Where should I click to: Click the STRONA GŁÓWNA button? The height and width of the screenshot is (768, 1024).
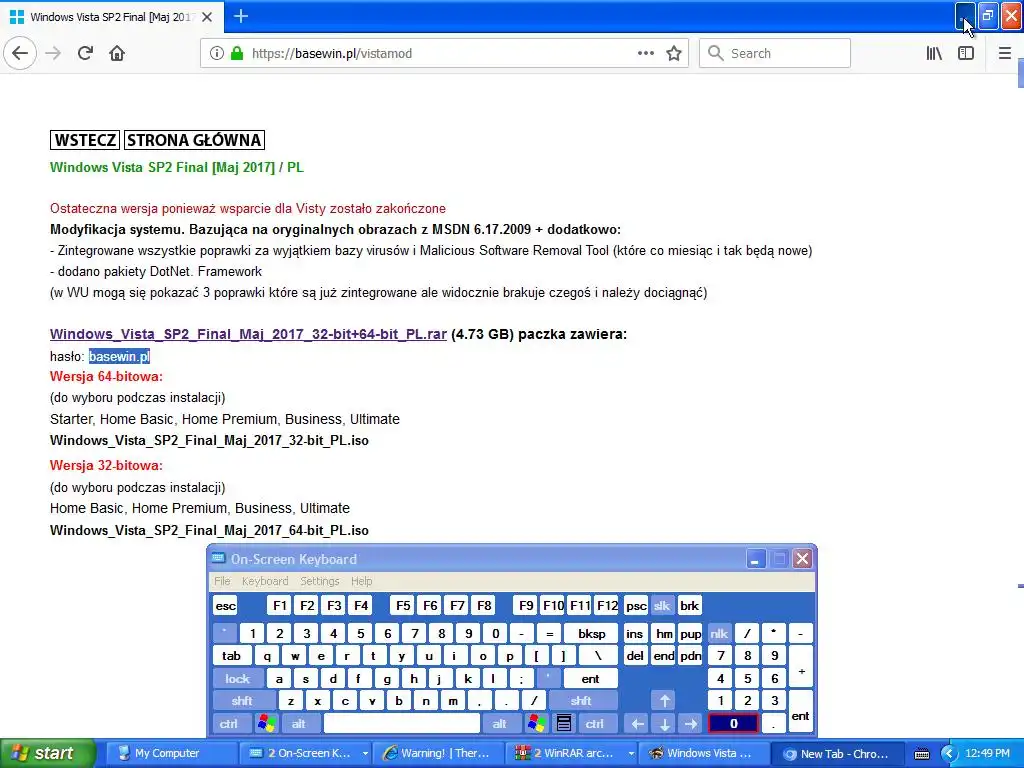[194, 140]
